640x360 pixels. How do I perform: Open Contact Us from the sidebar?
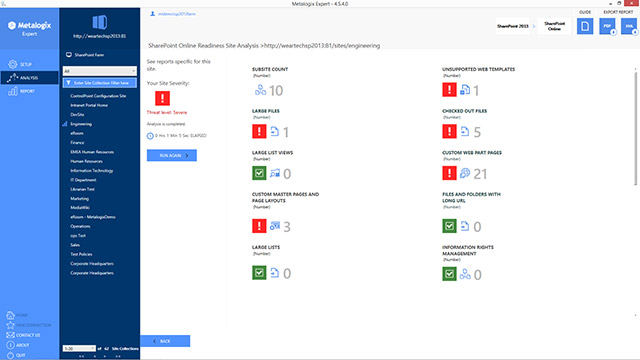[x=23, y=335]
